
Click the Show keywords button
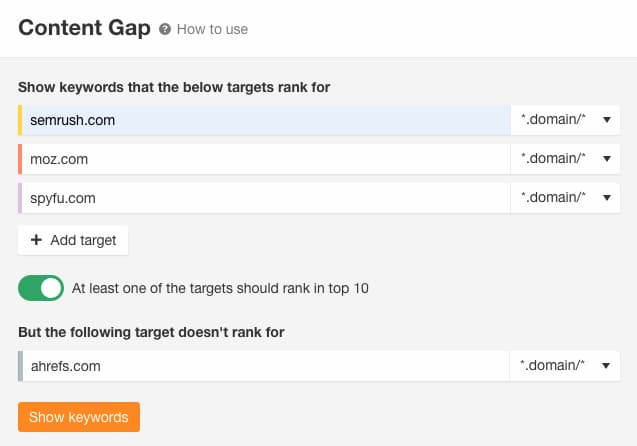(x=79, y=417)
